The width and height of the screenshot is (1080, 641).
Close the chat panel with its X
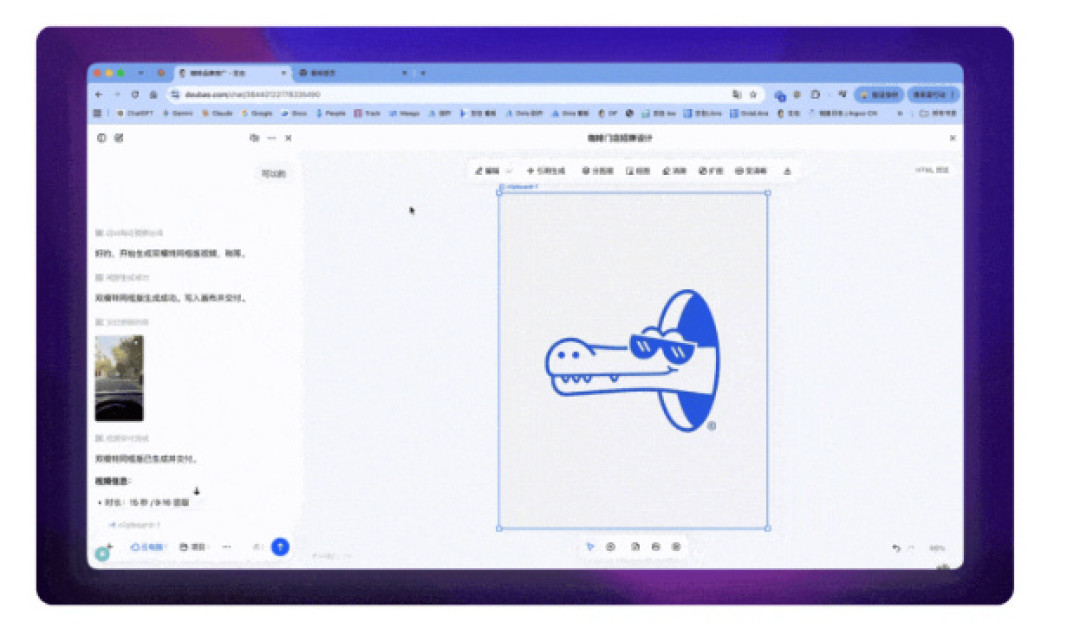pos(289,138)
